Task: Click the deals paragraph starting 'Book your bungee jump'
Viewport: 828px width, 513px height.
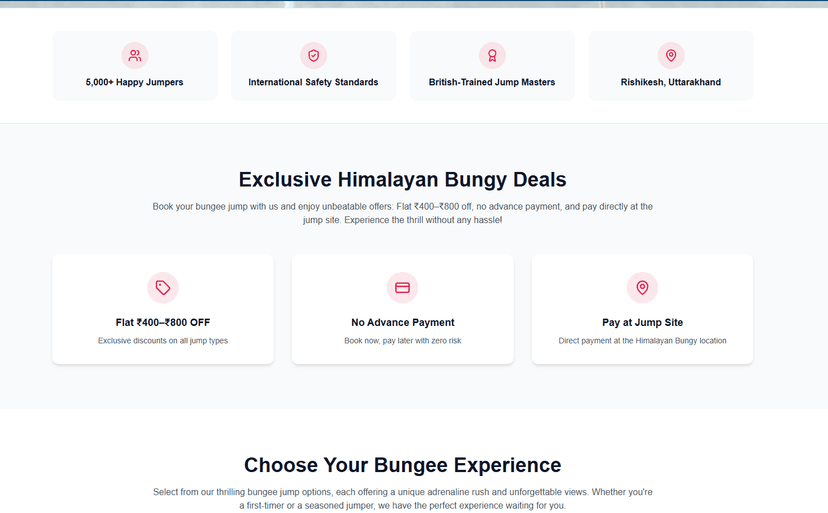Action: 402,213
